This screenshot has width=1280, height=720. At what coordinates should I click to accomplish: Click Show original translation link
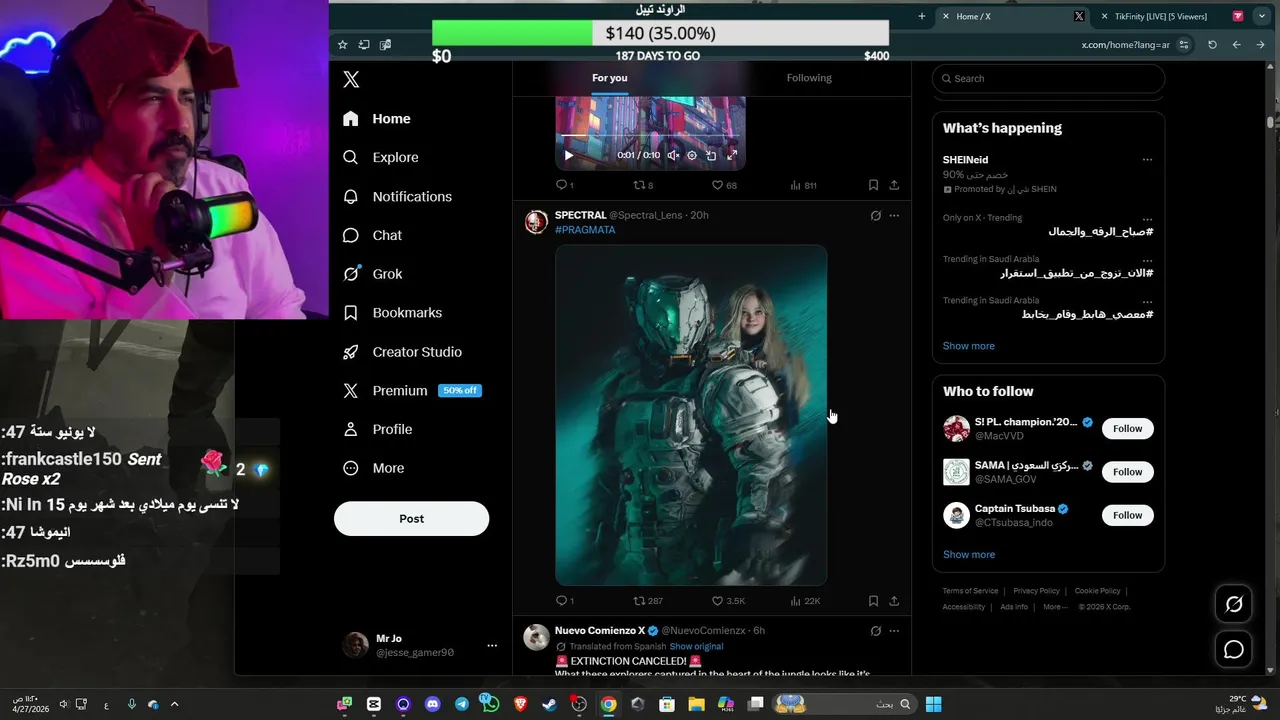click(696, 647)
